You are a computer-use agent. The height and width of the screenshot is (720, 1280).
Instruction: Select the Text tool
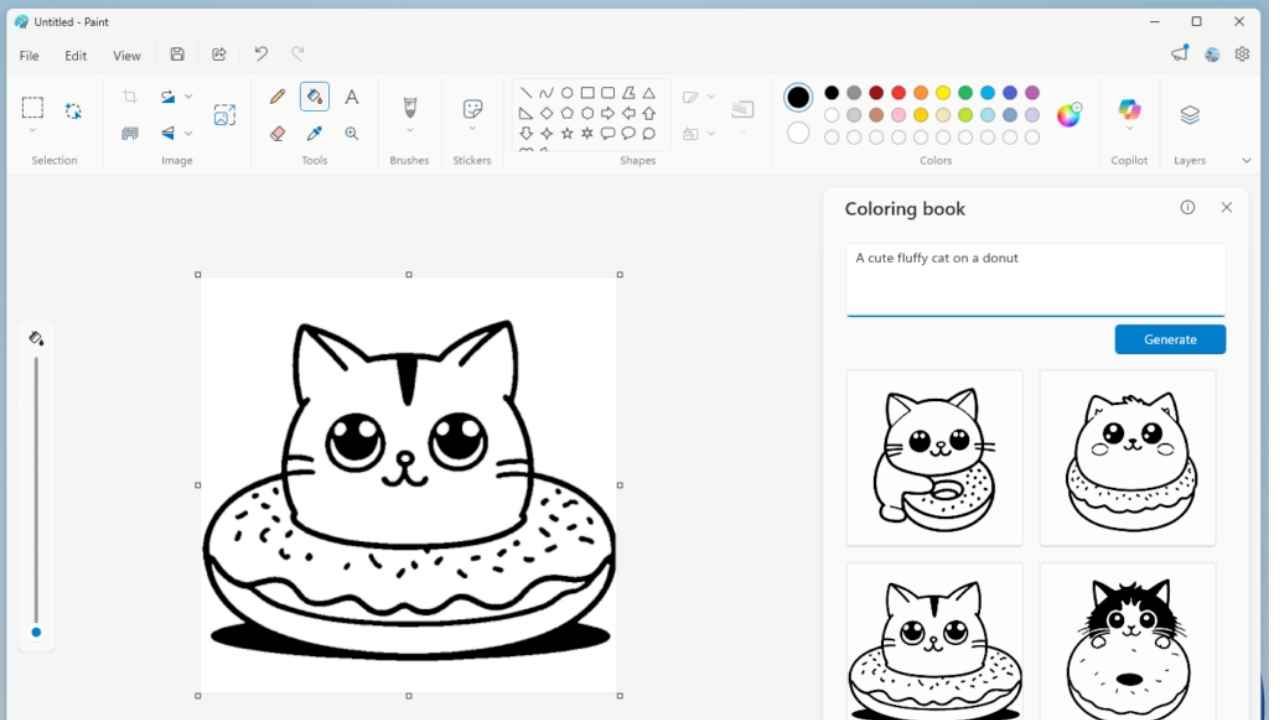351,96
